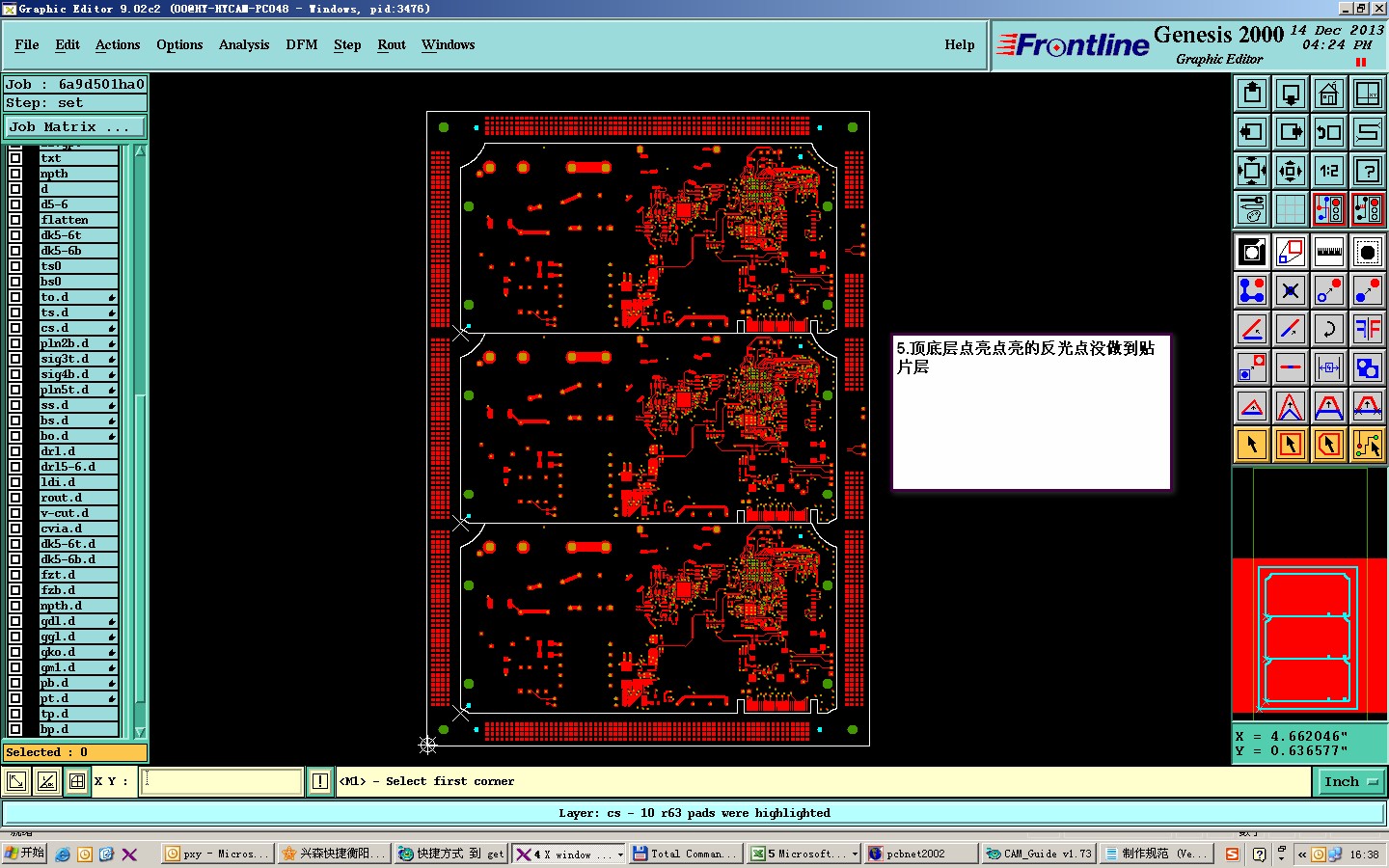Toggle the txt layer checkbox
1389x868 pixels.
(x=15, y=158)
